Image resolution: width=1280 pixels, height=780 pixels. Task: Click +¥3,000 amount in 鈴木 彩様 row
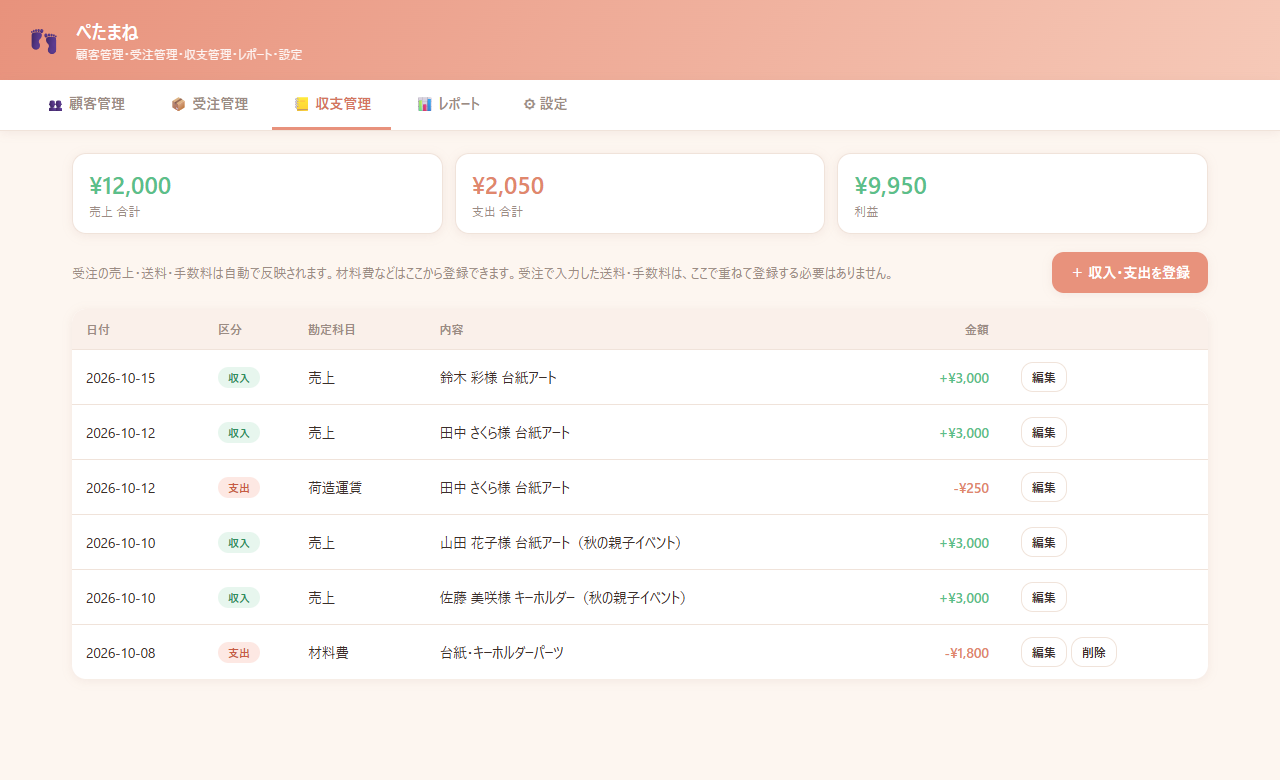coord(964,378)
